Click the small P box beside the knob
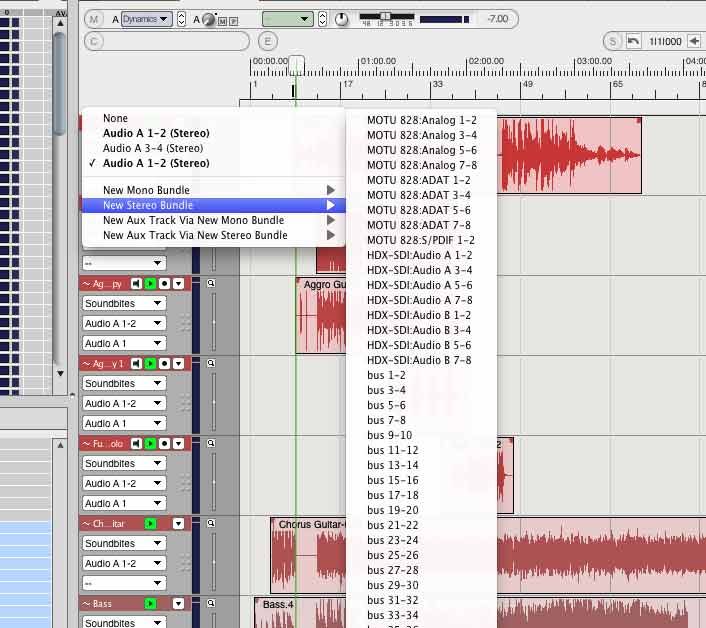Image resolution: width=706 pixels, height=628 pixels. pyautogui.click(x=233, y=21)
